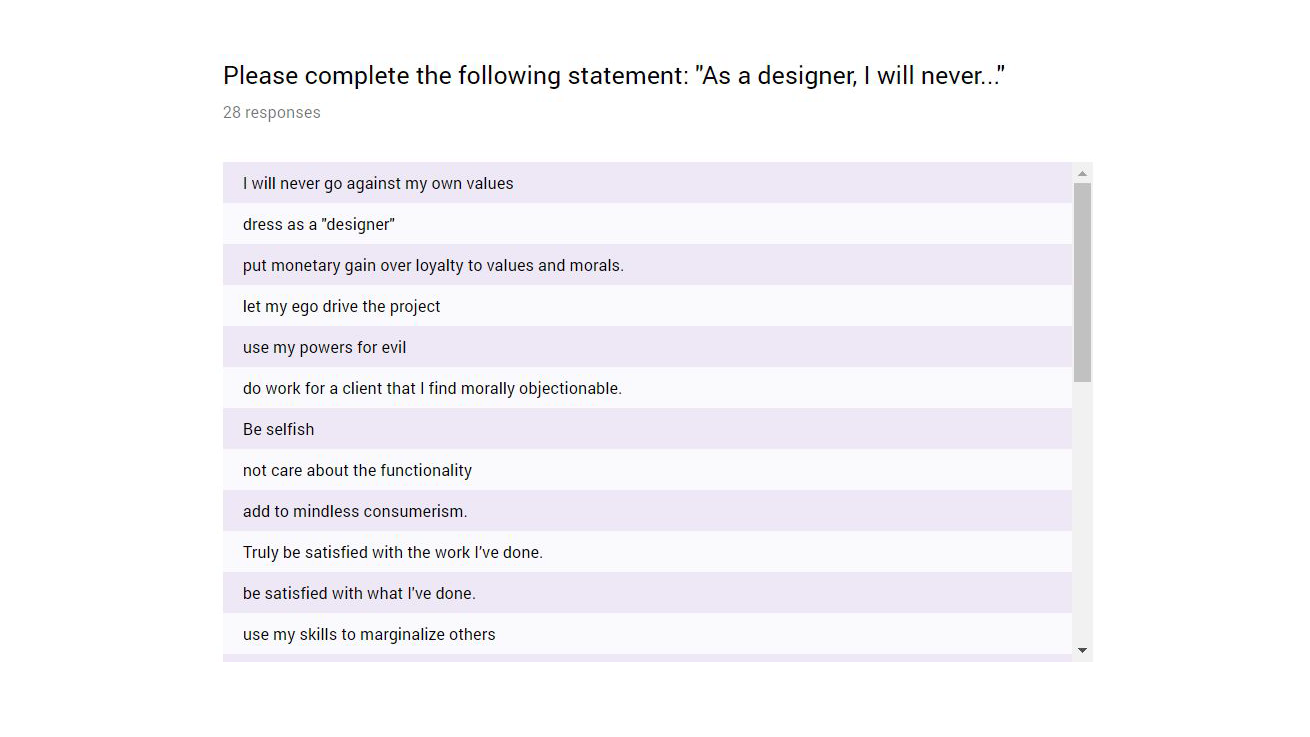The width and height of the screenshot is (1310, 737).
Task: Click the empty scrollbar track below the thumb
Action: (x=1082, y=510)
